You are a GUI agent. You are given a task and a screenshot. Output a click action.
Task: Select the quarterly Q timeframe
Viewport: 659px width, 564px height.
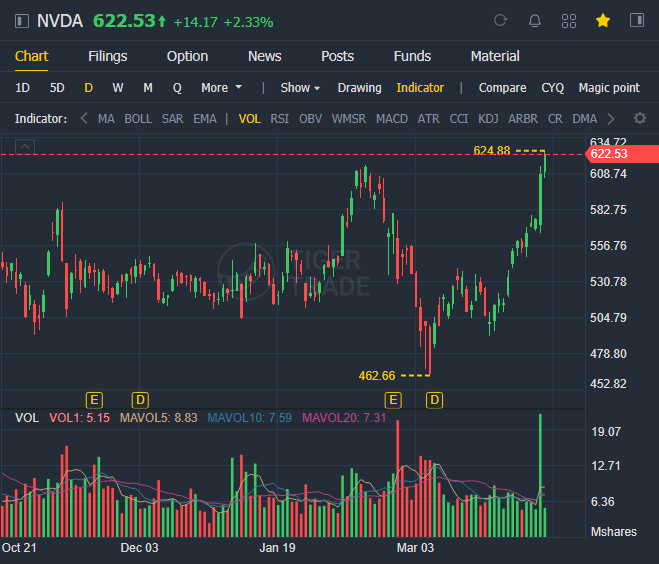point(177,88)
